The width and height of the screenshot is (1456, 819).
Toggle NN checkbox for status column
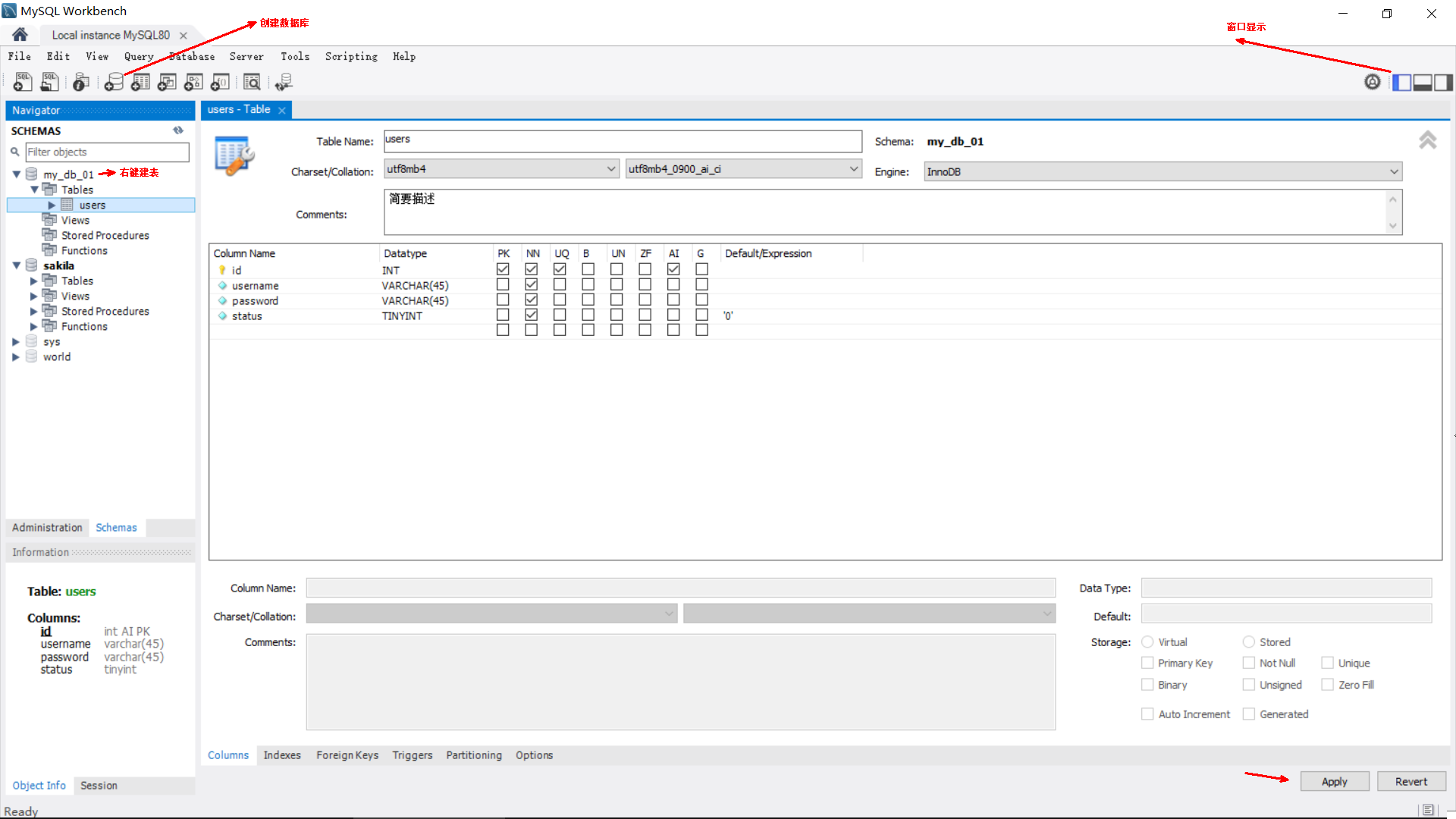pyautogui.click(x=532, y=315)
